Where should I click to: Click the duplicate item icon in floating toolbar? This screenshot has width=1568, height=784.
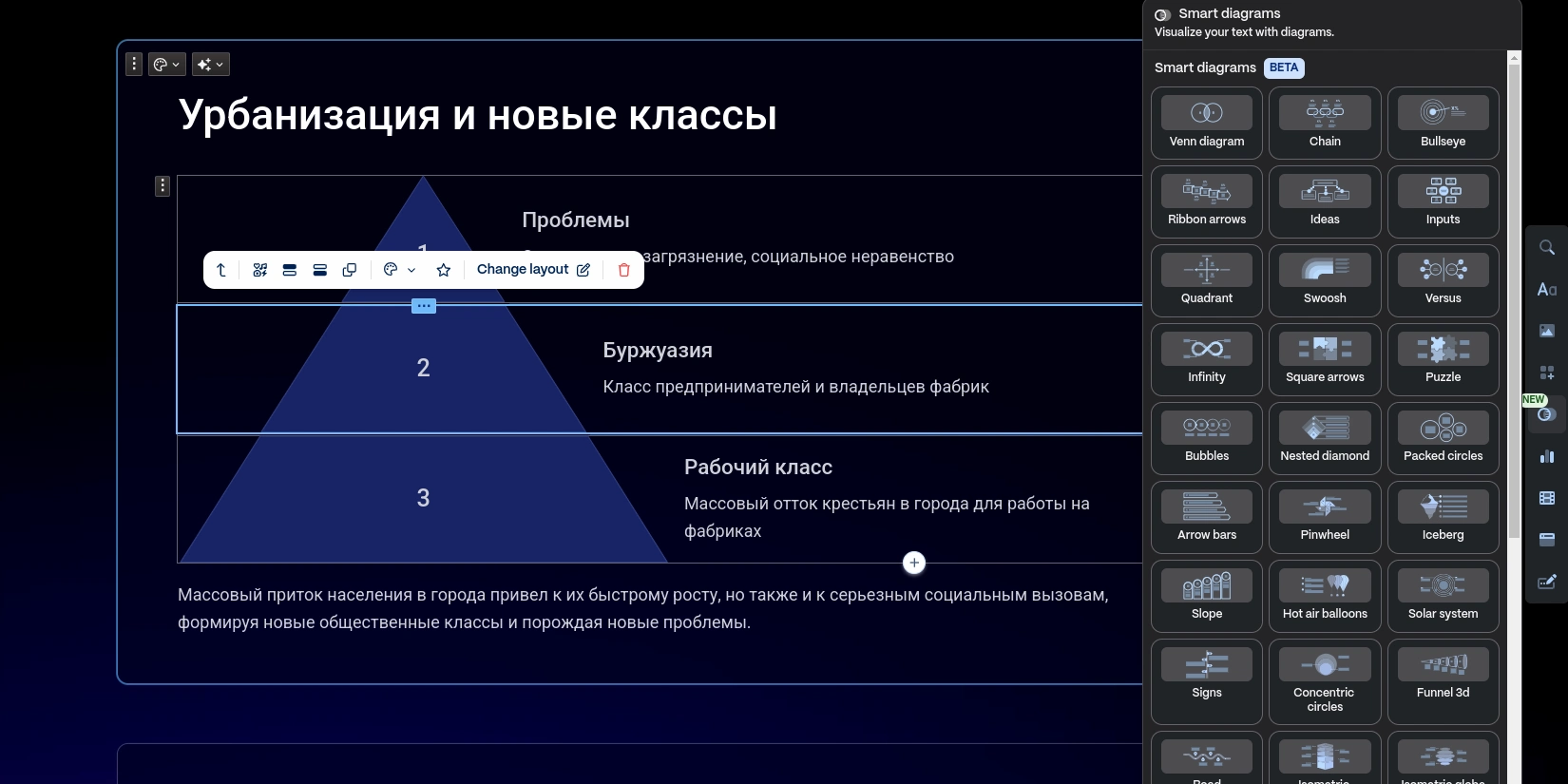coord(350,270)
